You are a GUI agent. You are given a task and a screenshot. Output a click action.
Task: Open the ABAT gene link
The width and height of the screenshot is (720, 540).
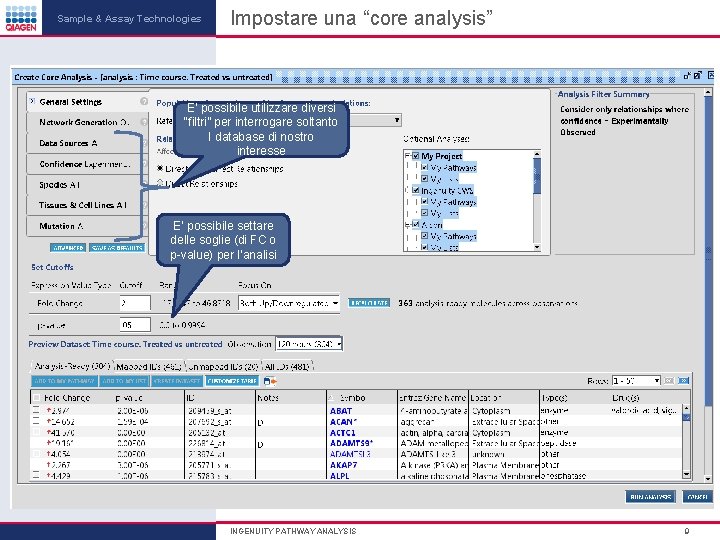coord(341,411)
